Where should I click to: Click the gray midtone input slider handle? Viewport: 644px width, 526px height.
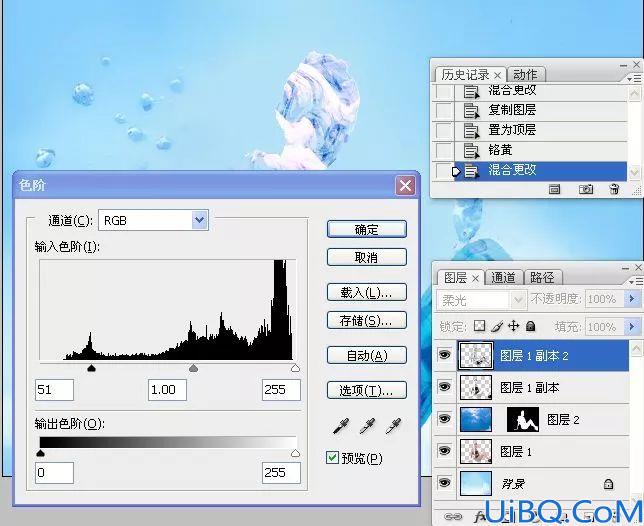pos(193,368)
